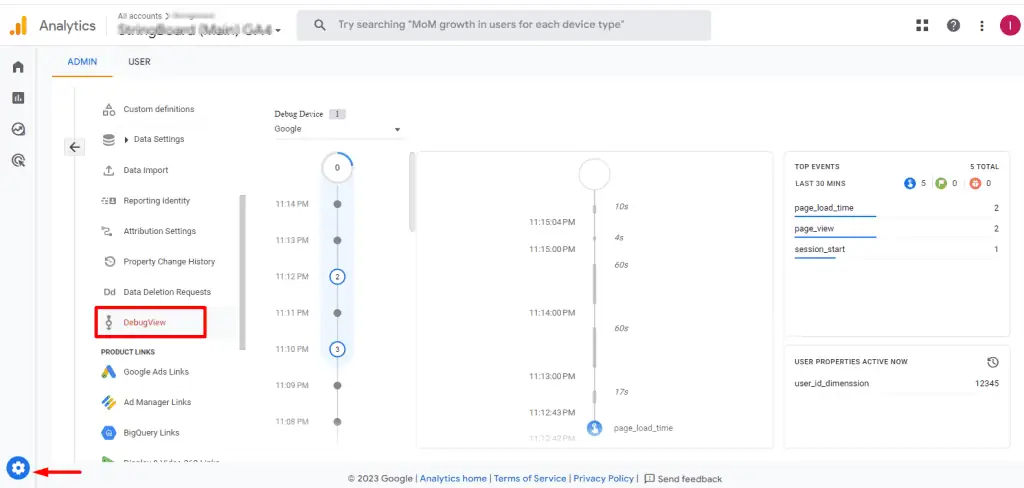Open the three-dot more options menu
Viewport: 1024px width, 488px height.
981,26
